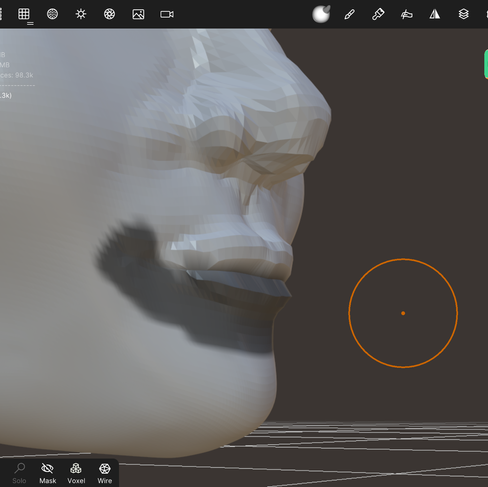This screenshot has width=488, height=487.
Task: Open the Symmetry triangle menu
Action: [x=435, y=14]
